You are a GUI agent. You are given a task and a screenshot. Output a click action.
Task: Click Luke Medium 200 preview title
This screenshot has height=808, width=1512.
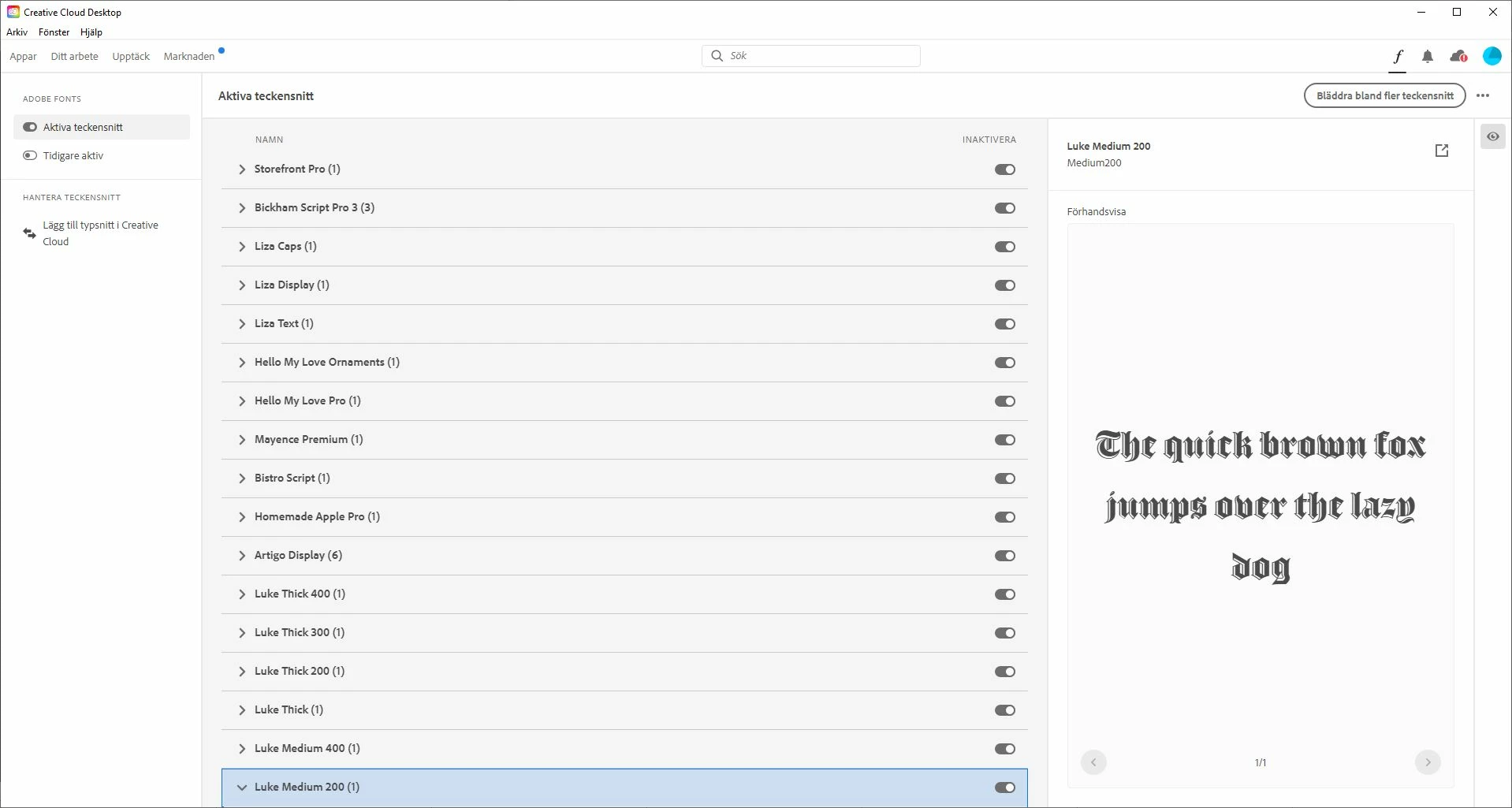1108,146
